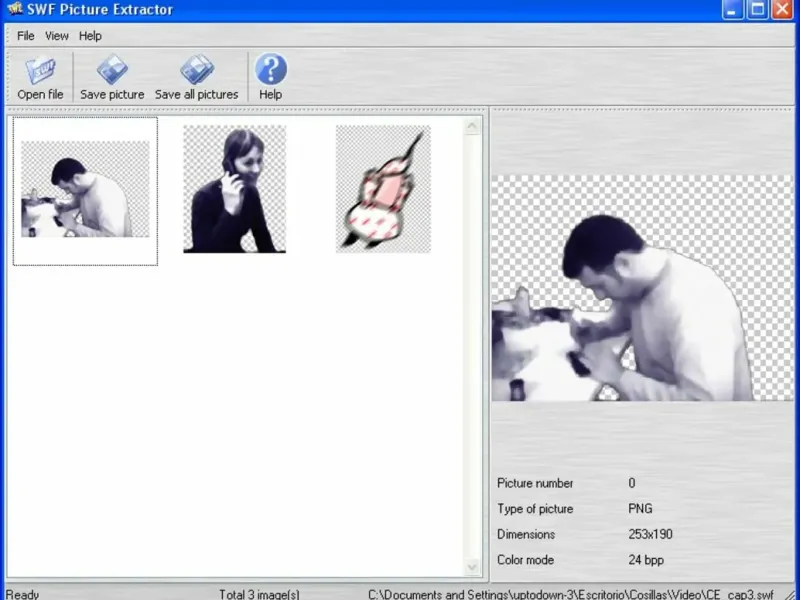The width and height of the screenshot is (800, 600).
Task: Click the large preview image of the man
Action: pos(642,288)
